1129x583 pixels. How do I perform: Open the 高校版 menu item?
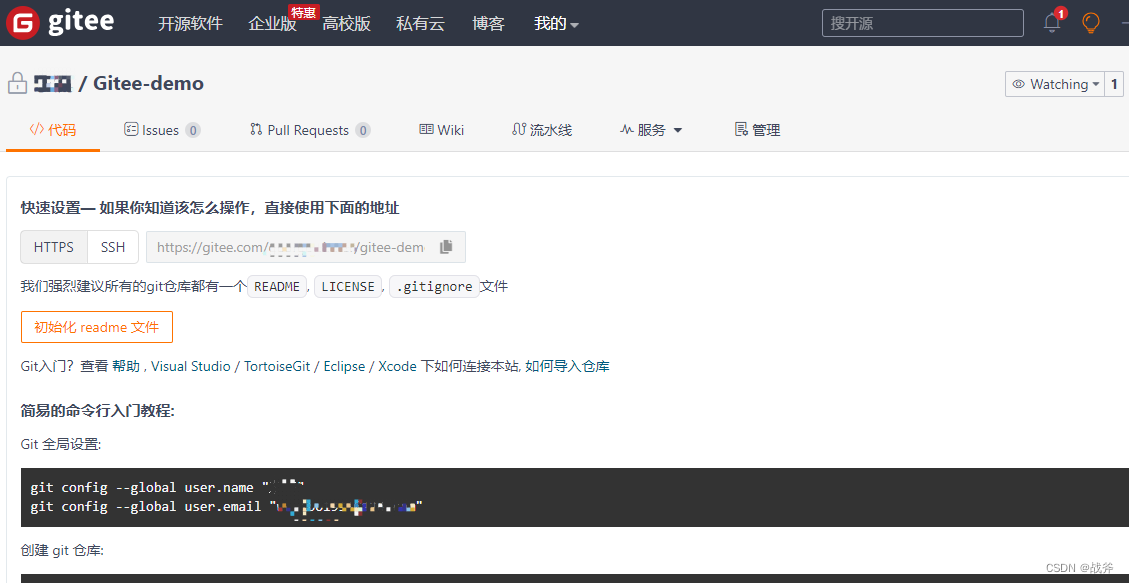tap(346, 23)
